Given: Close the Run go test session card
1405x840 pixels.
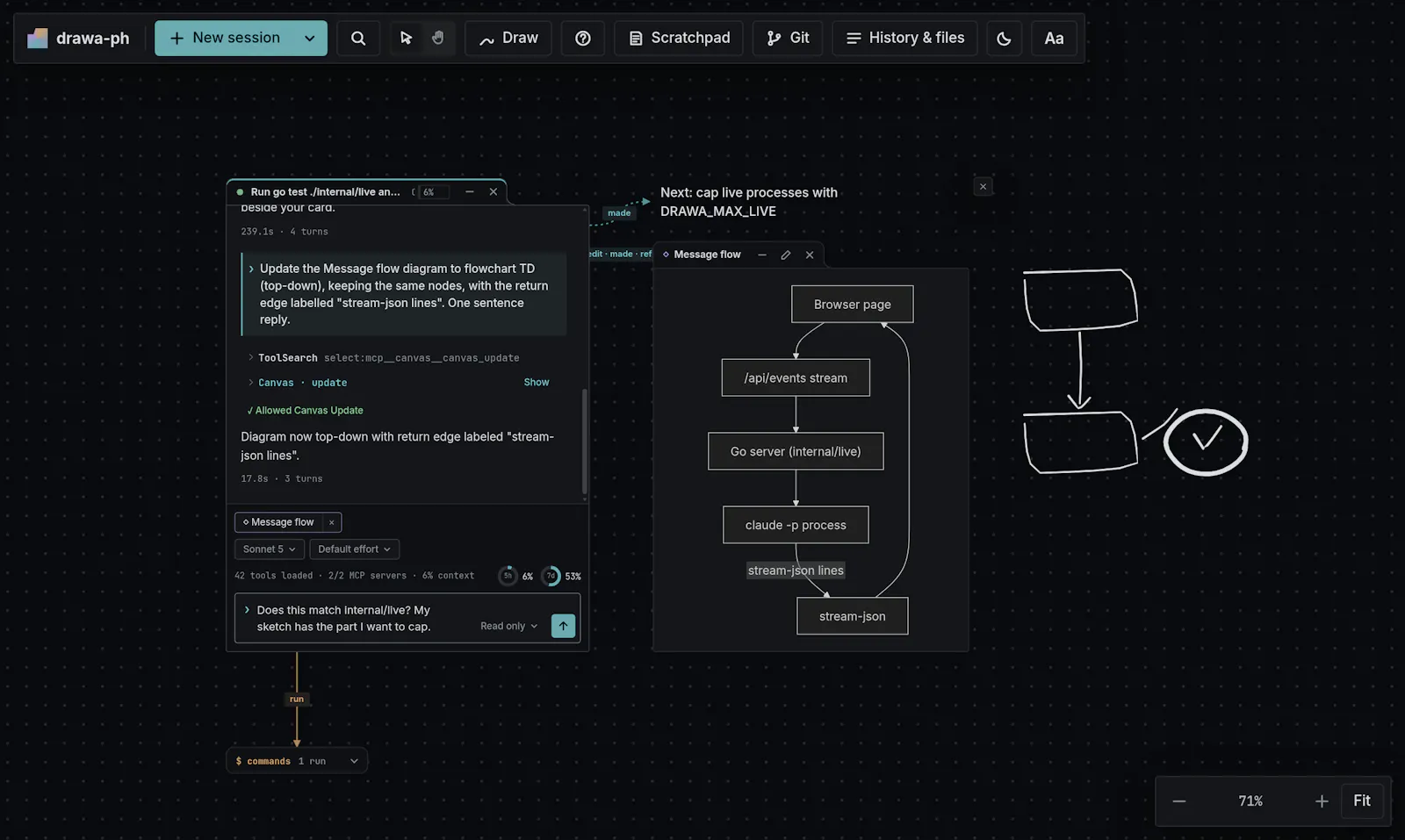Looking at the screenshot, I should coord(494,191).
